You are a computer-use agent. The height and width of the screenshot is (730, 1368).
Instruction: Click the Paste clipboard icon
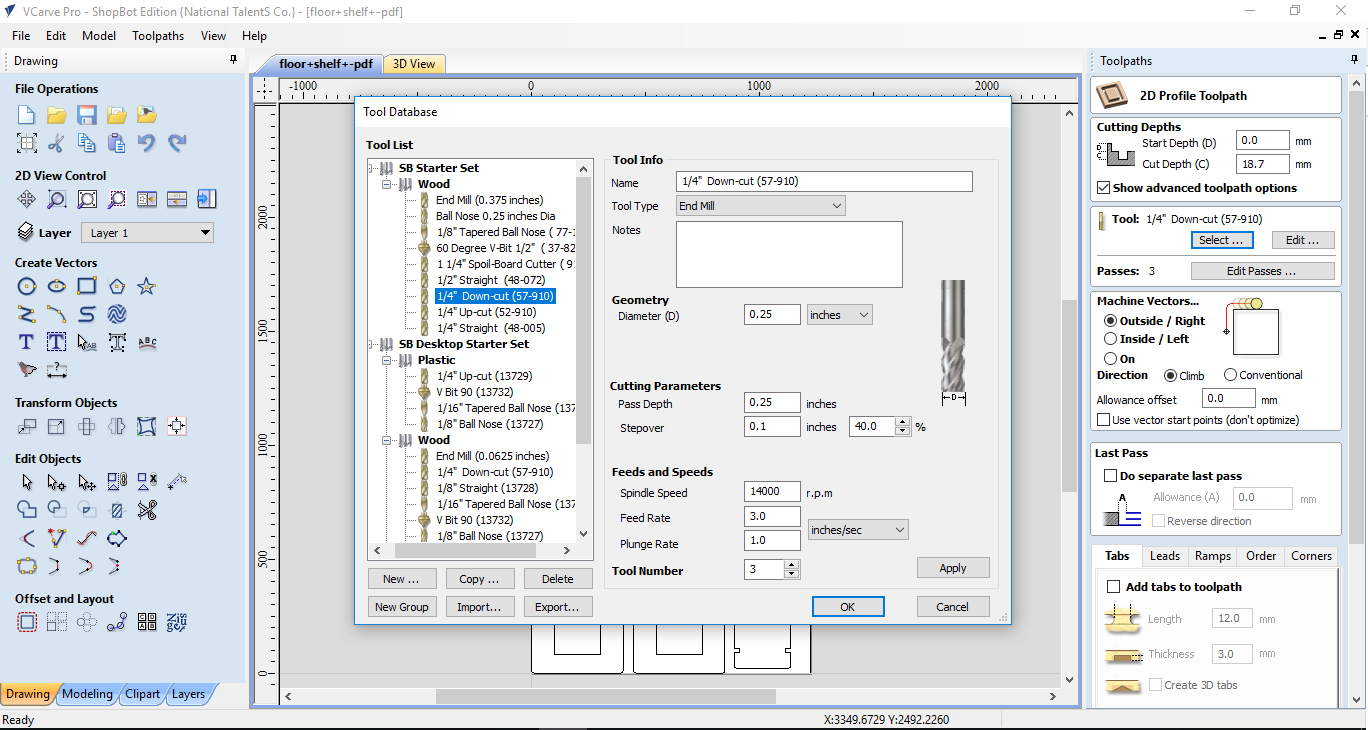point(117,143)
